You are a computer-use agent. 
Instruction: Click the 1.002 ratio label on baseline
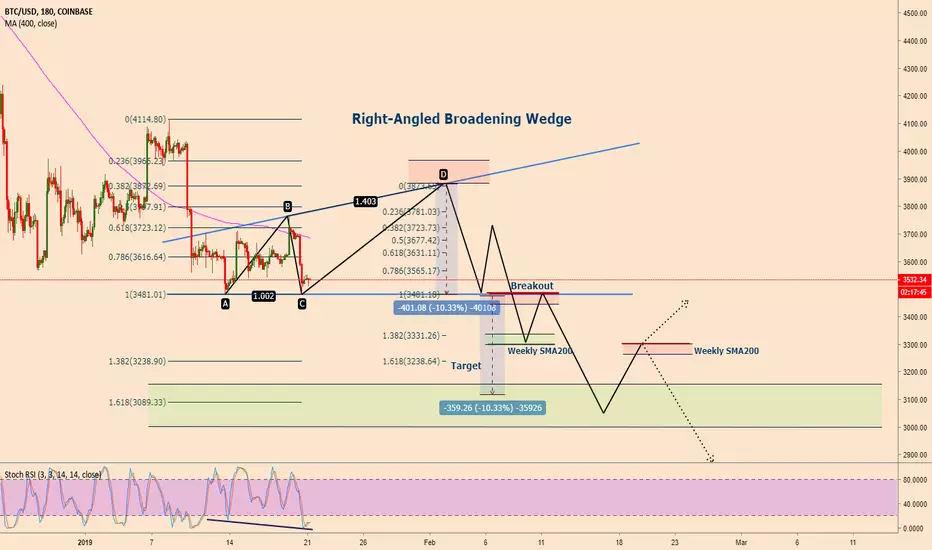263,296
